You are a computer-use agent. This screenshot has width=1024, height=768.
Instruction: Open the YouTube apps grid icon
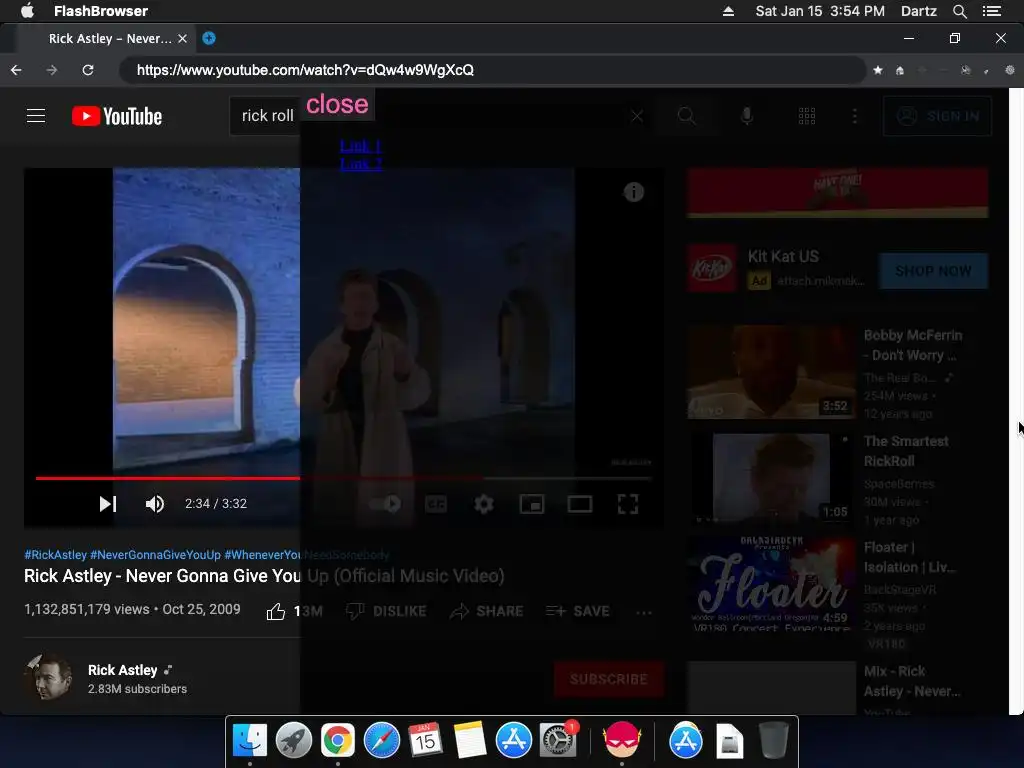[x=807, y=116]
